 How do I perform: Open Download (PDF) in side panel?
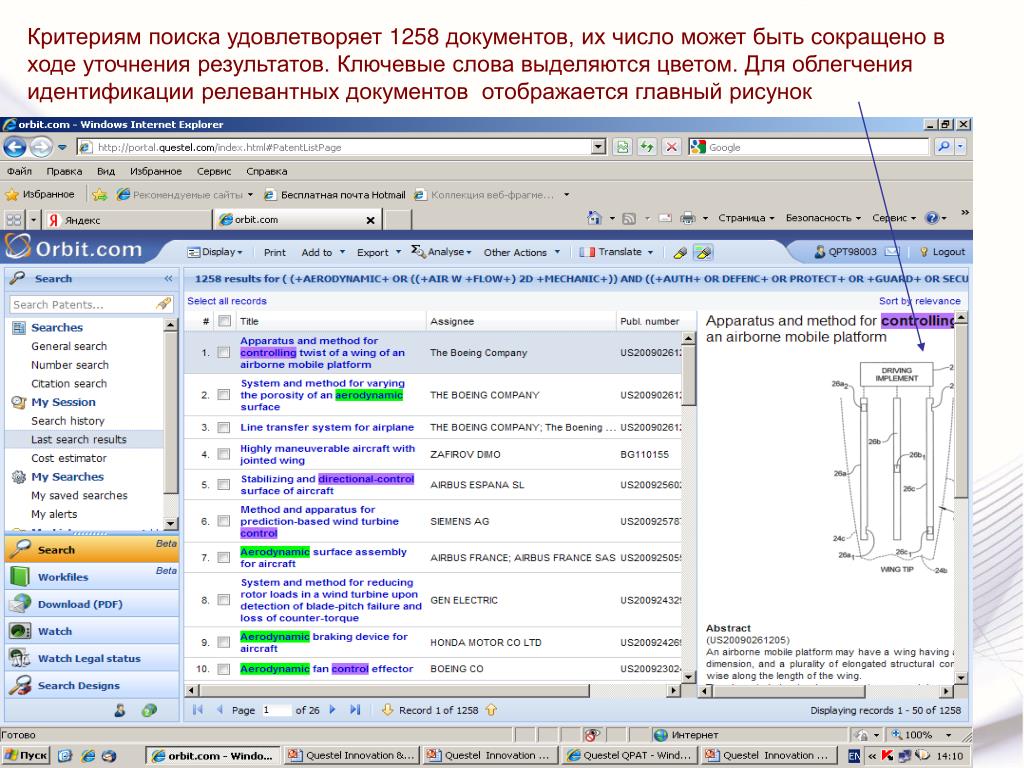click(x=92, y=604)
